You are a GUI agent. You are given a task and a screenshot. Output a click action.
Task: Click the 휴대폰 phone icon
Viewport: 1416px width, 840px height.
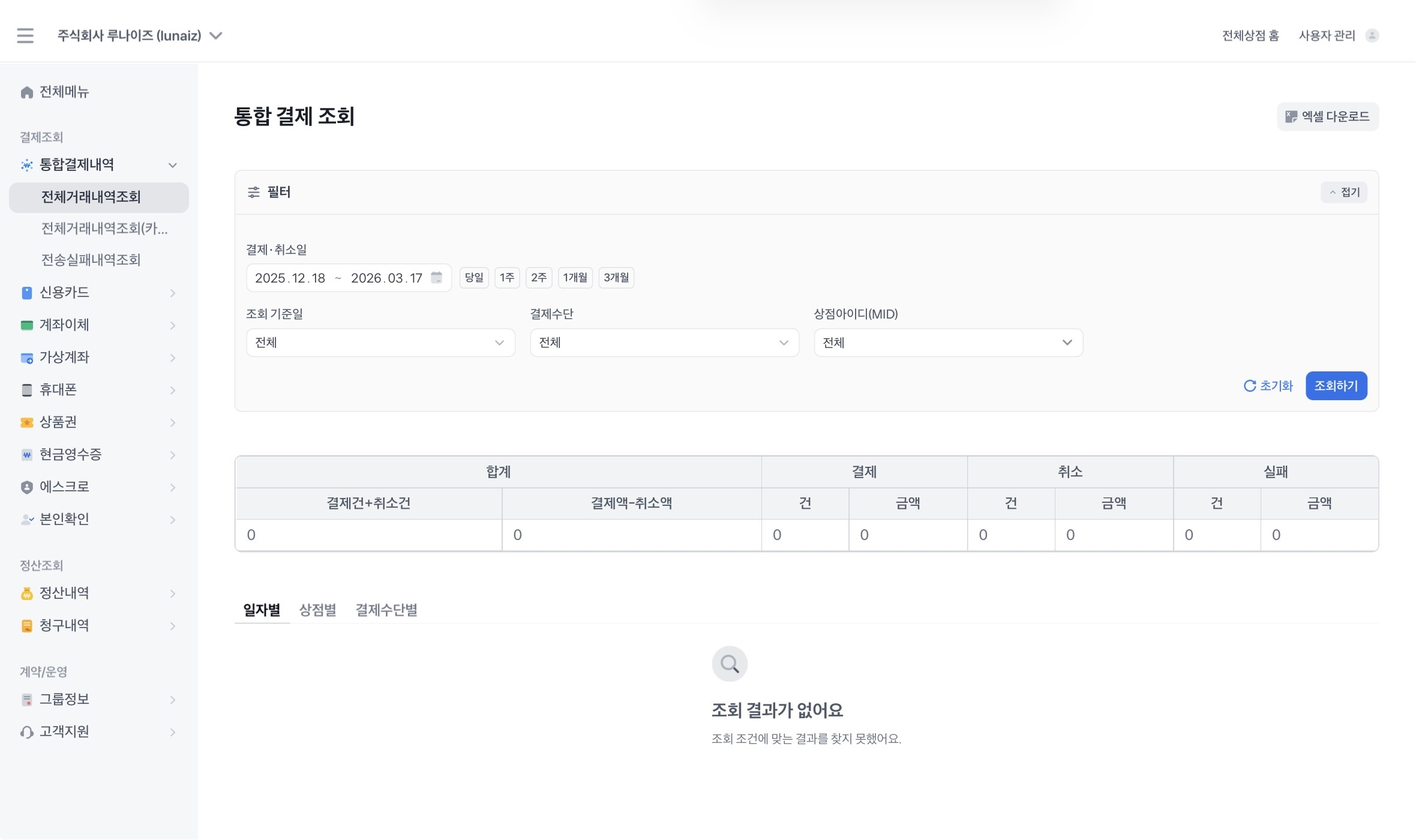click(26, 390)
